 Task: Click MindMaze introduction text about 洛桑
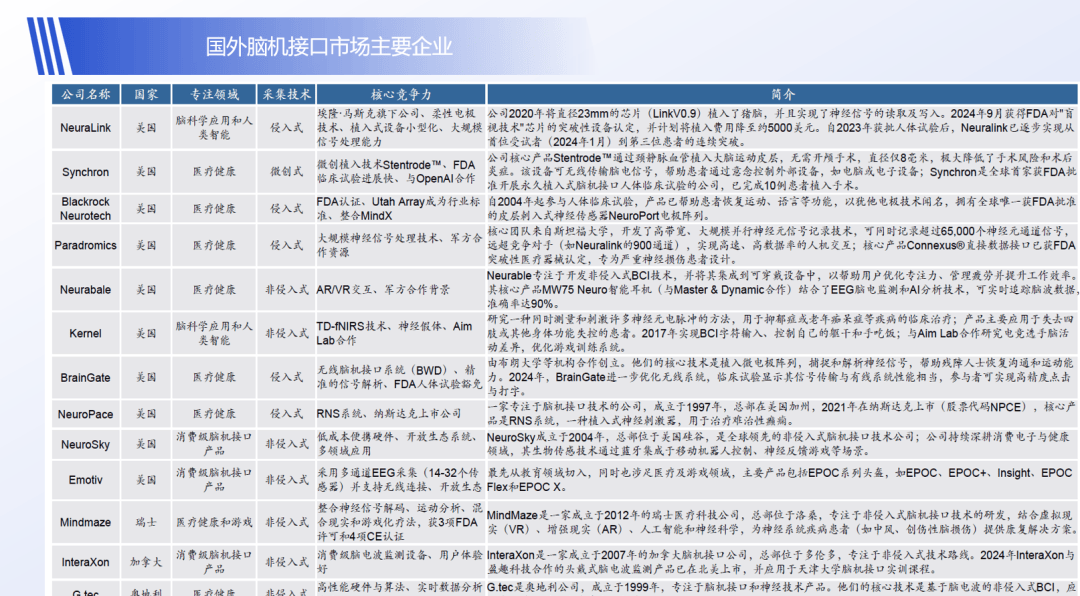[782, 522]
